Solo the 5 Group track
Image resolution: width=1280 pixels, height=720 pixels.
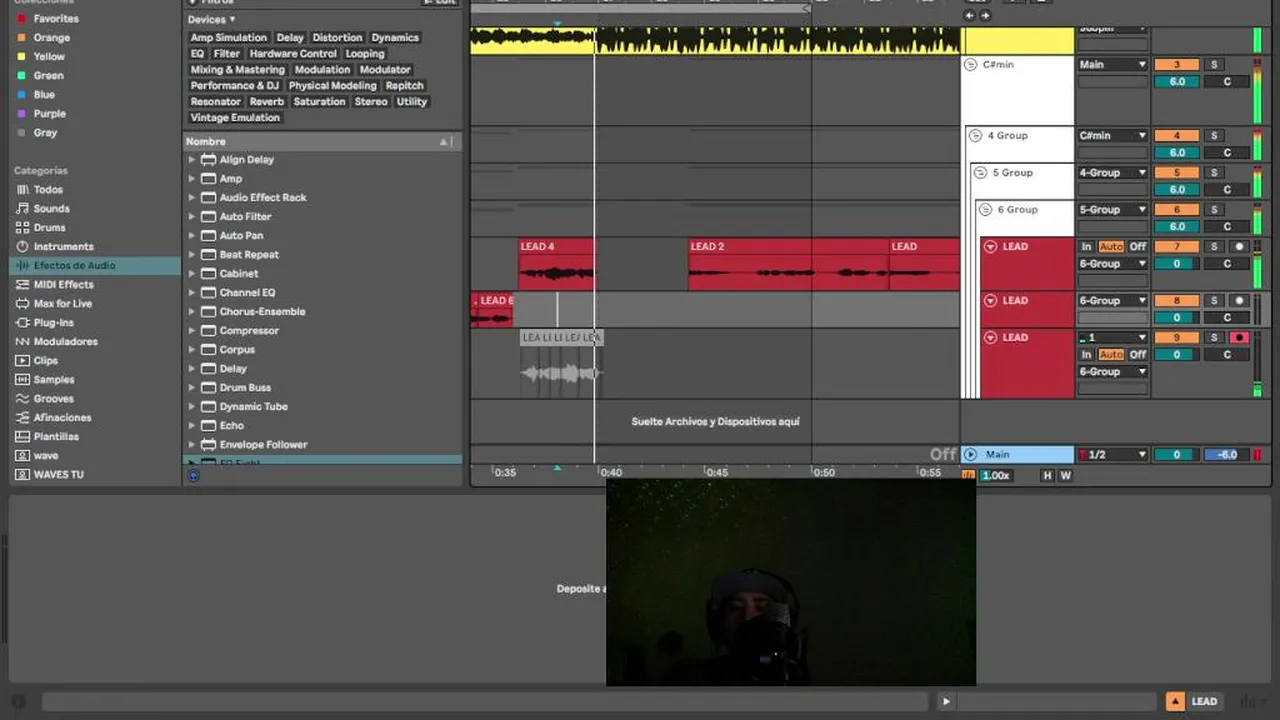tap(1214, 173)
